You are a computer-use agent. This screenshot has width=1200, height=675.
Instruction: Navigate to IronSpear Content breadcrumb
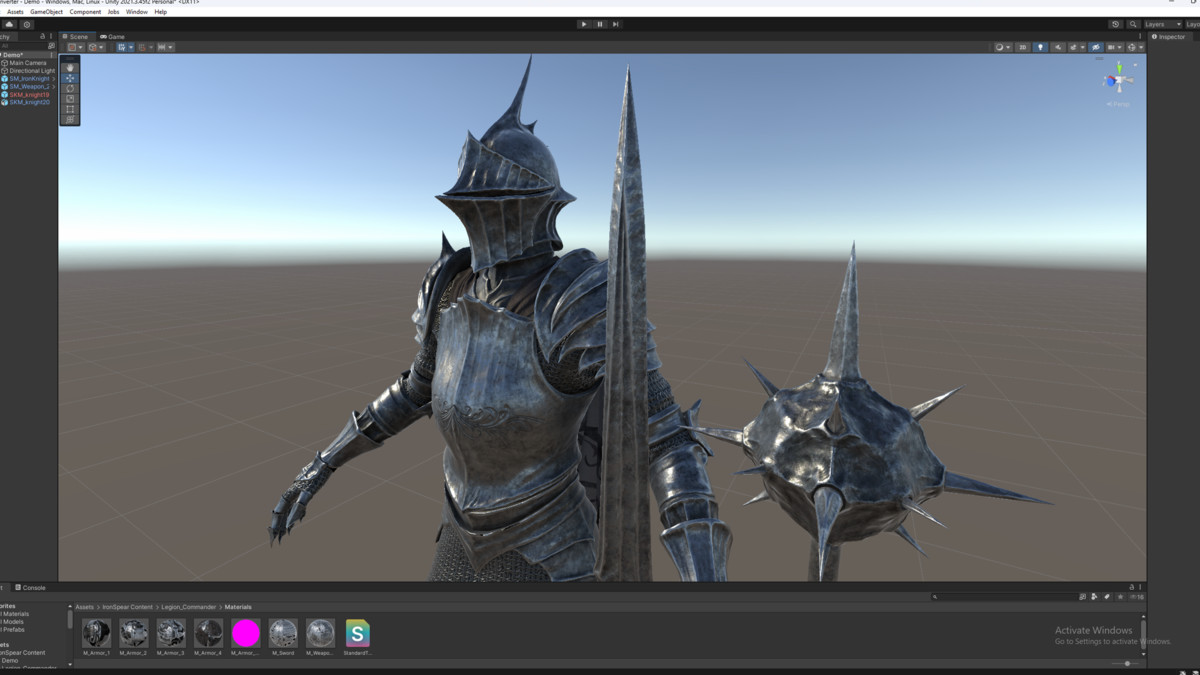(x=127, y=607)
